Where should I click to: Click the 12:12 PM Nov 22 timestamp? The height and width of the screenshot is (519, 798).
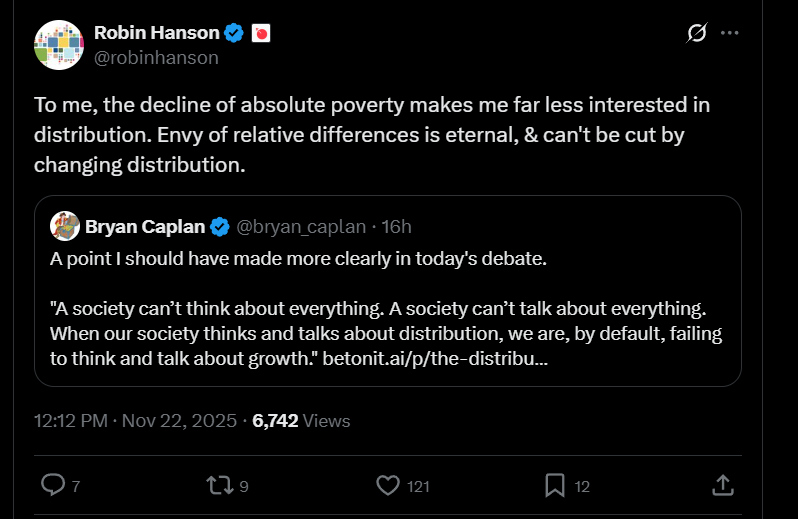pos(138,421)
